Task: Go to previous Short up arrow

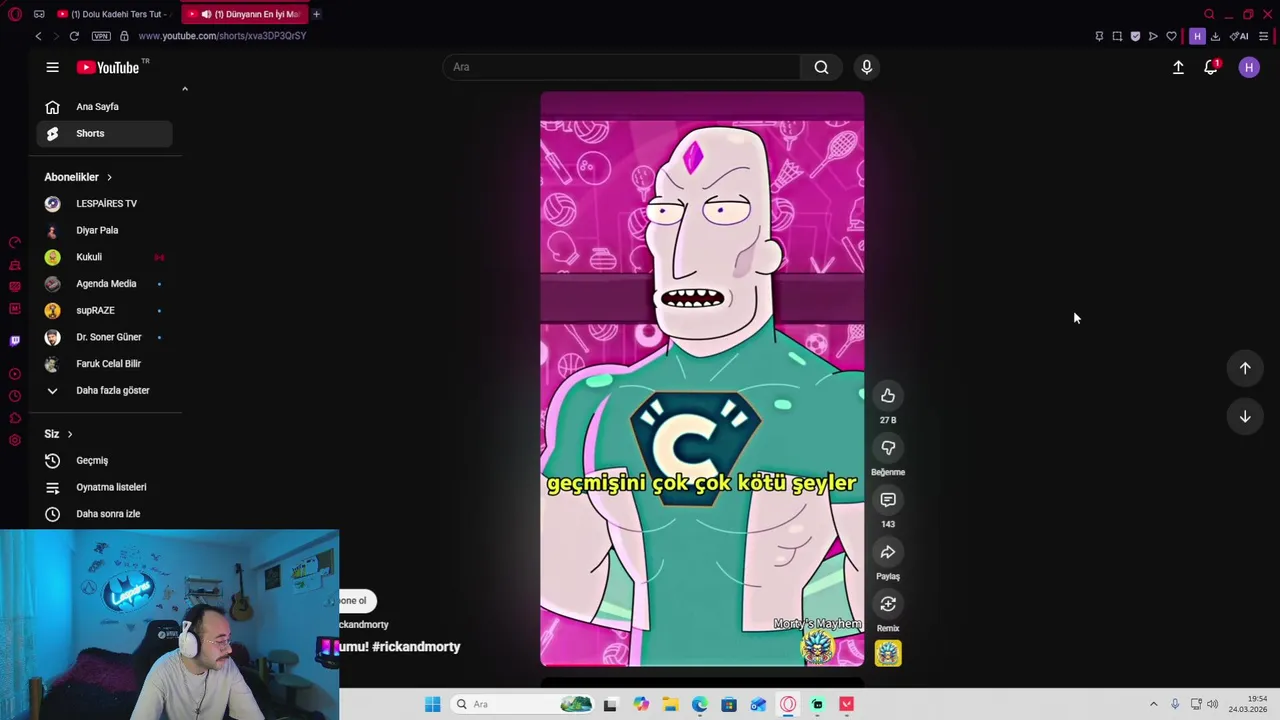Action: pos(1245,368)
